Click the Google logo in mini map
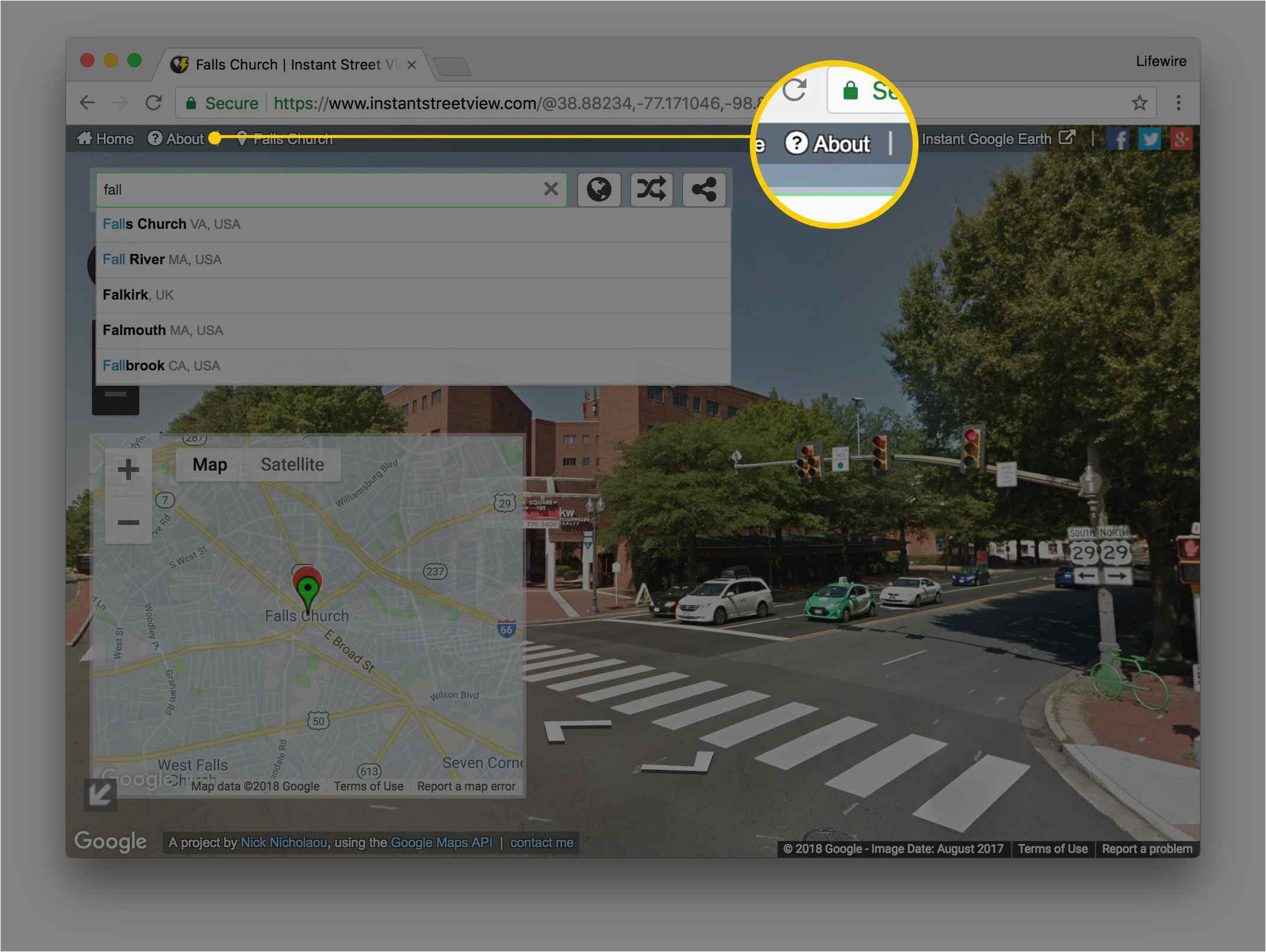This screenshot has width=1266, height=952. tap(137, 780)
